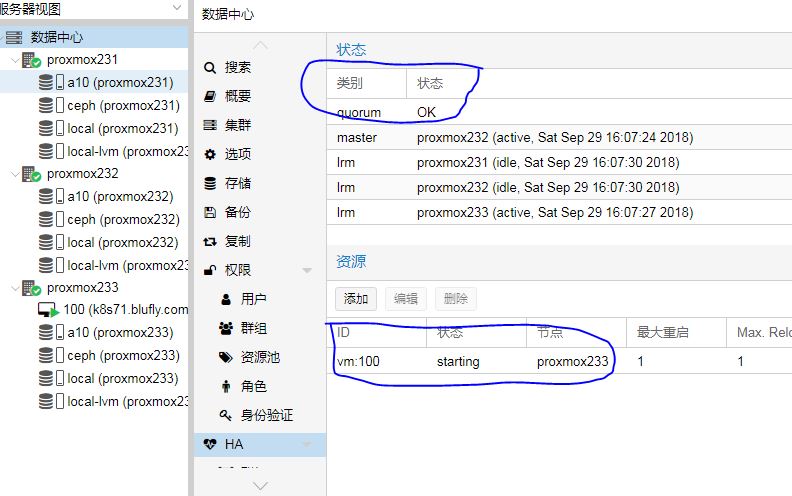The width and height of the screenshot is (792, 496).
Task: Click the server icon for 集群
Action: (x=210, y=125)
